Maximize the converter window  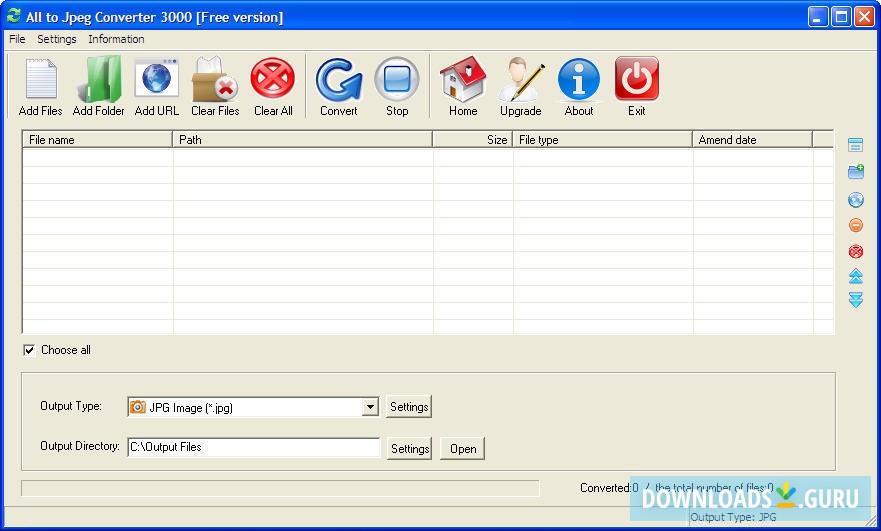841,16
